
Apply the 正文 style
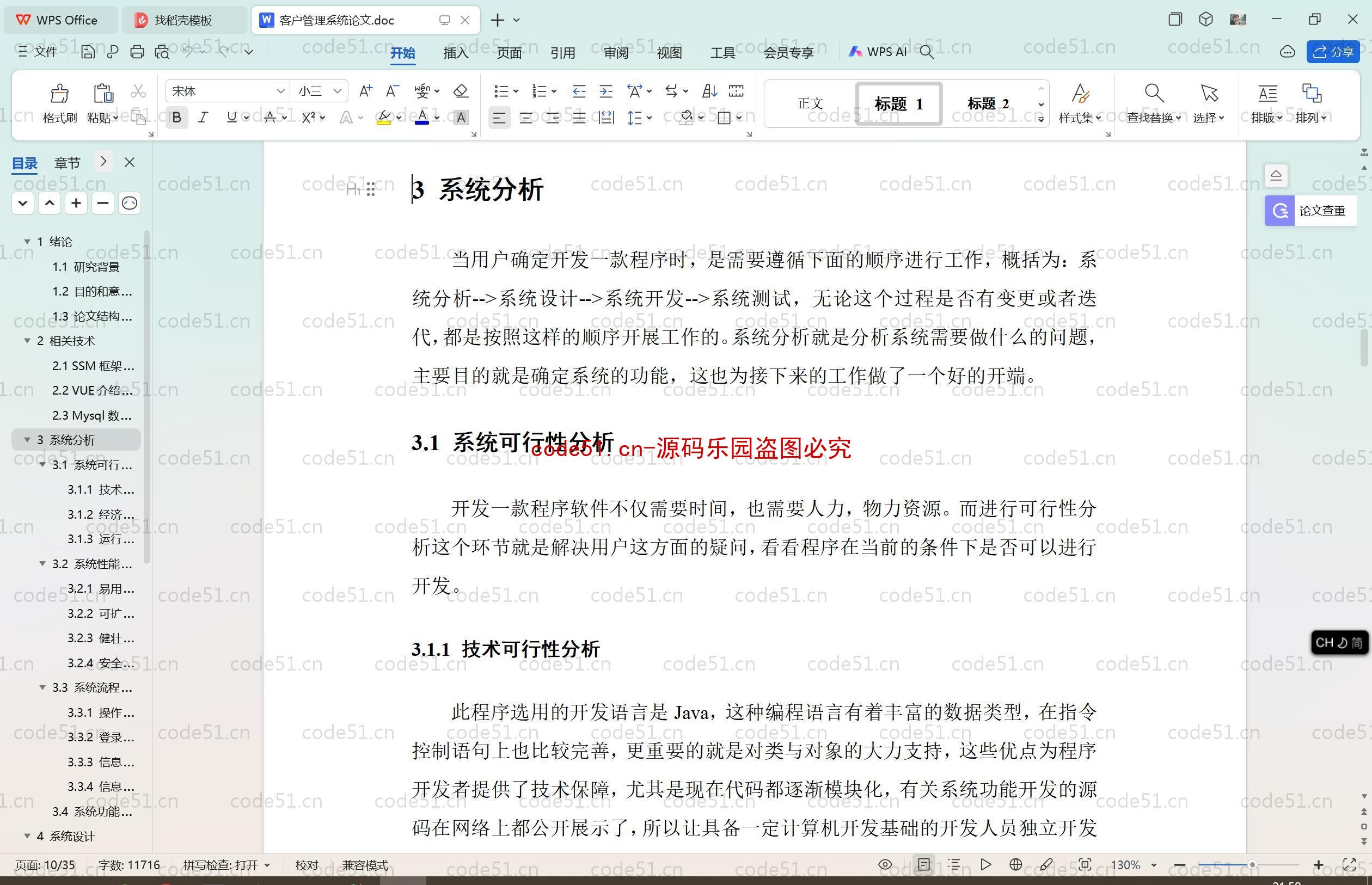click(x=811, y=104)
